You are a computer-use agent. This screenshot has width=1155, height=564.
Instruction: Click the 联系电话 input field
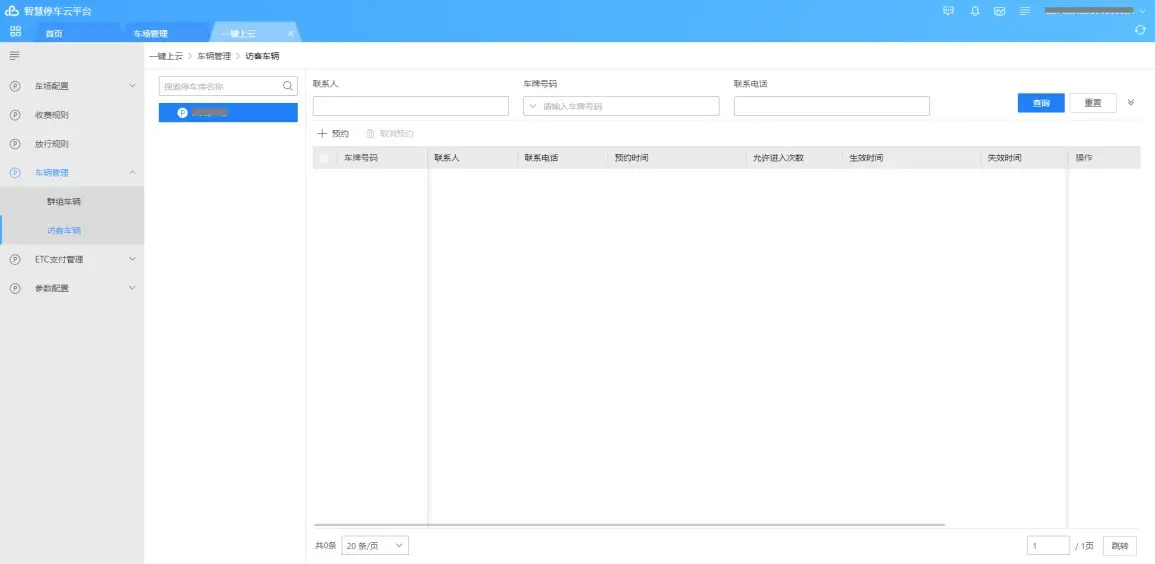click(x=831, y=106)
